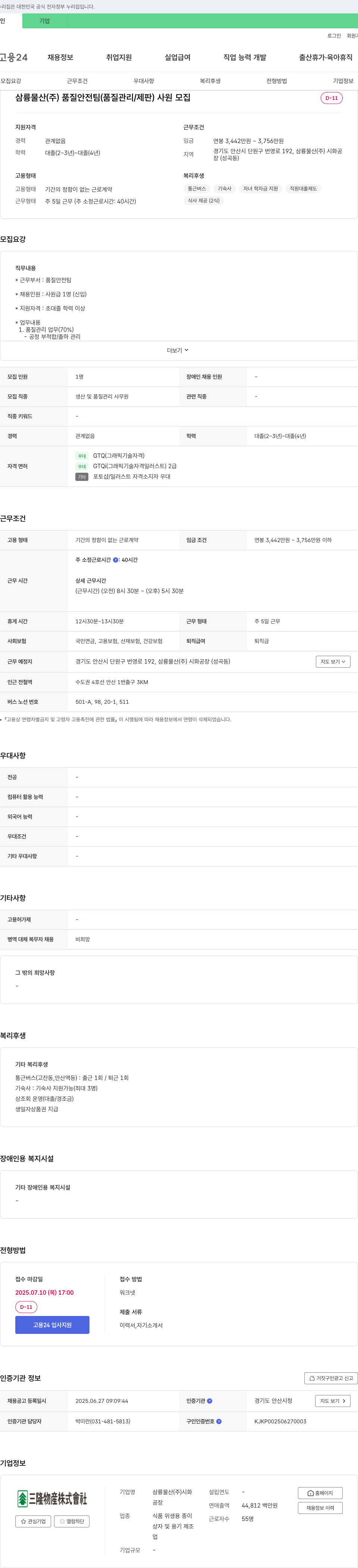
Task: Click the 55명 employee count
Action: click(x=248, y=1519)
